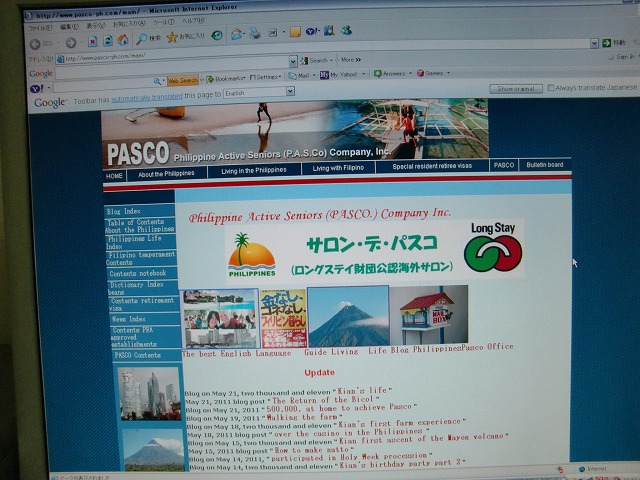Stop loading with the red X icon

click(93, 41)
